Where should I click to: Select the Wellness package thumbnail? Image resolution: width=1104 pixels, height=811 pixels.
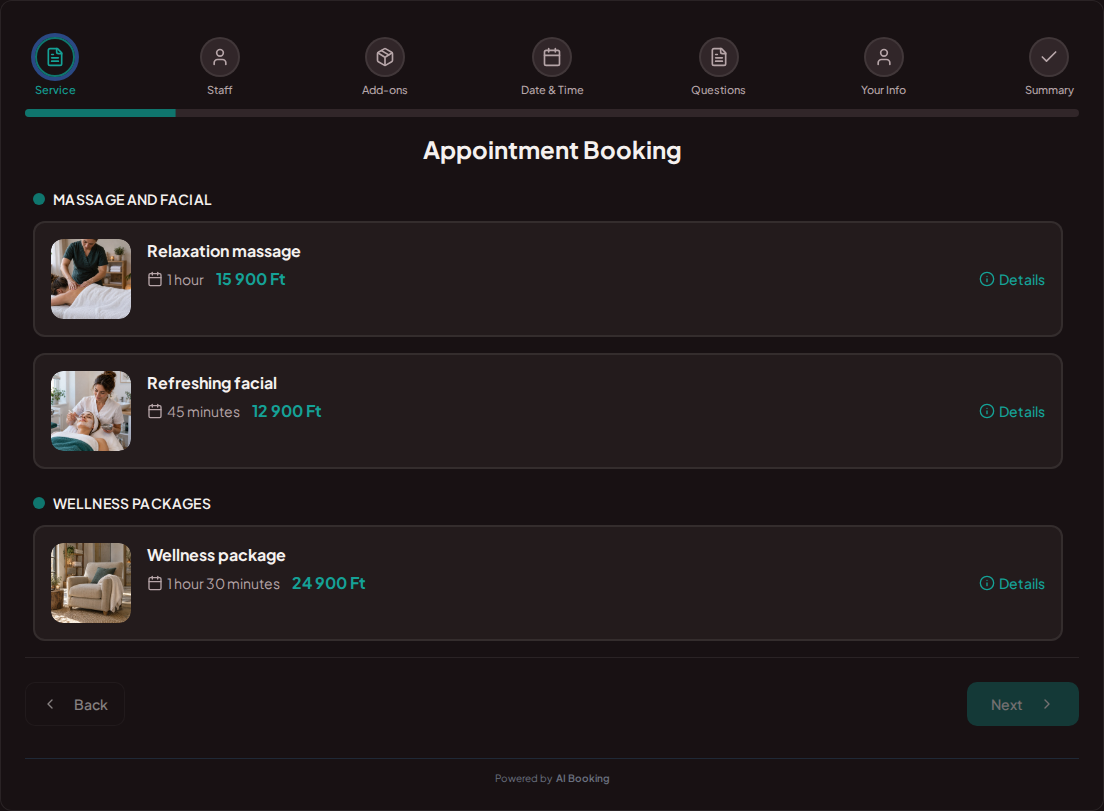pyautogui.click(x=91, y=583)
